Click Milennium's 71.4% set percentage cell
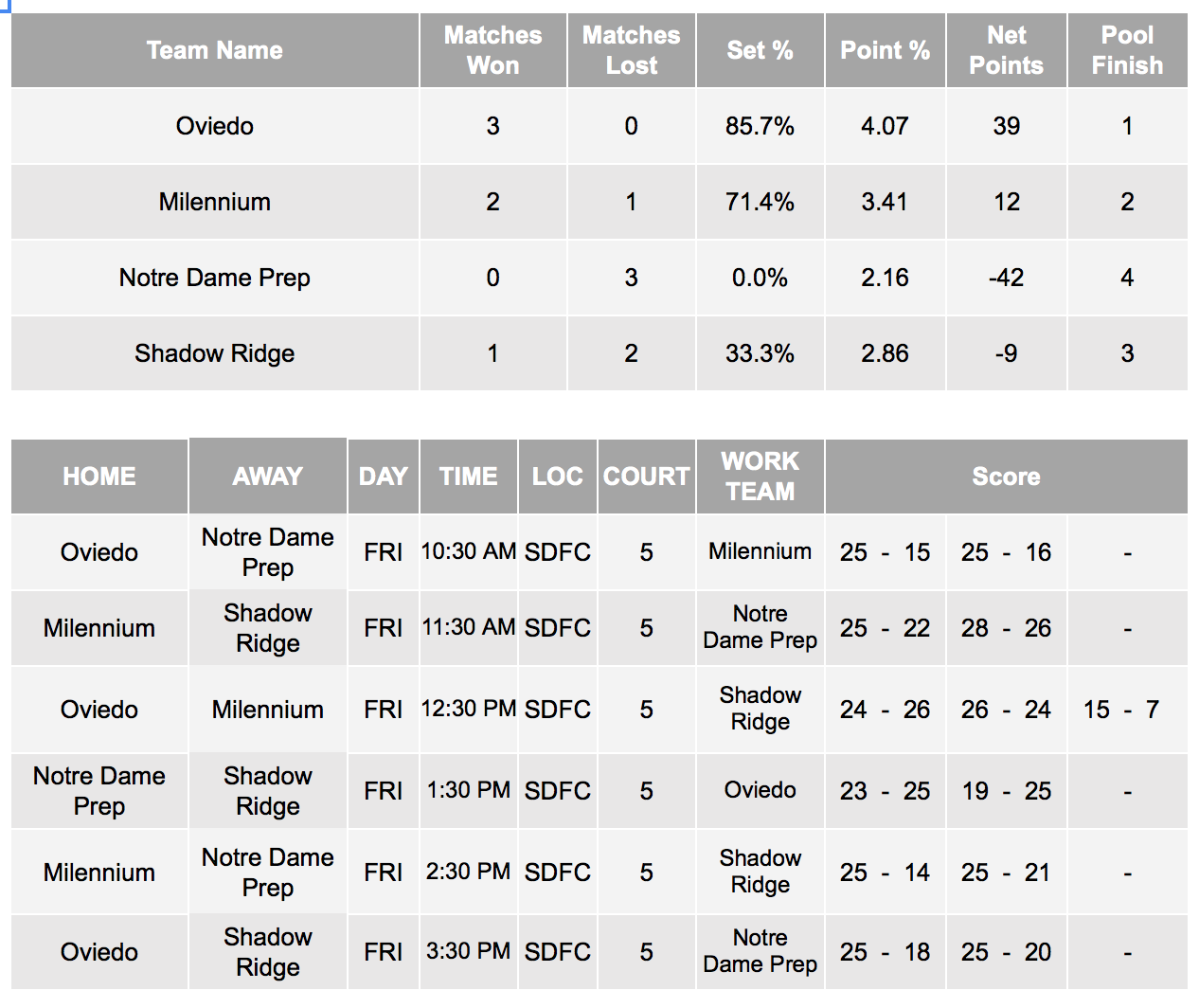Viewport: 1199px width, 1008px height. point(760,202)
